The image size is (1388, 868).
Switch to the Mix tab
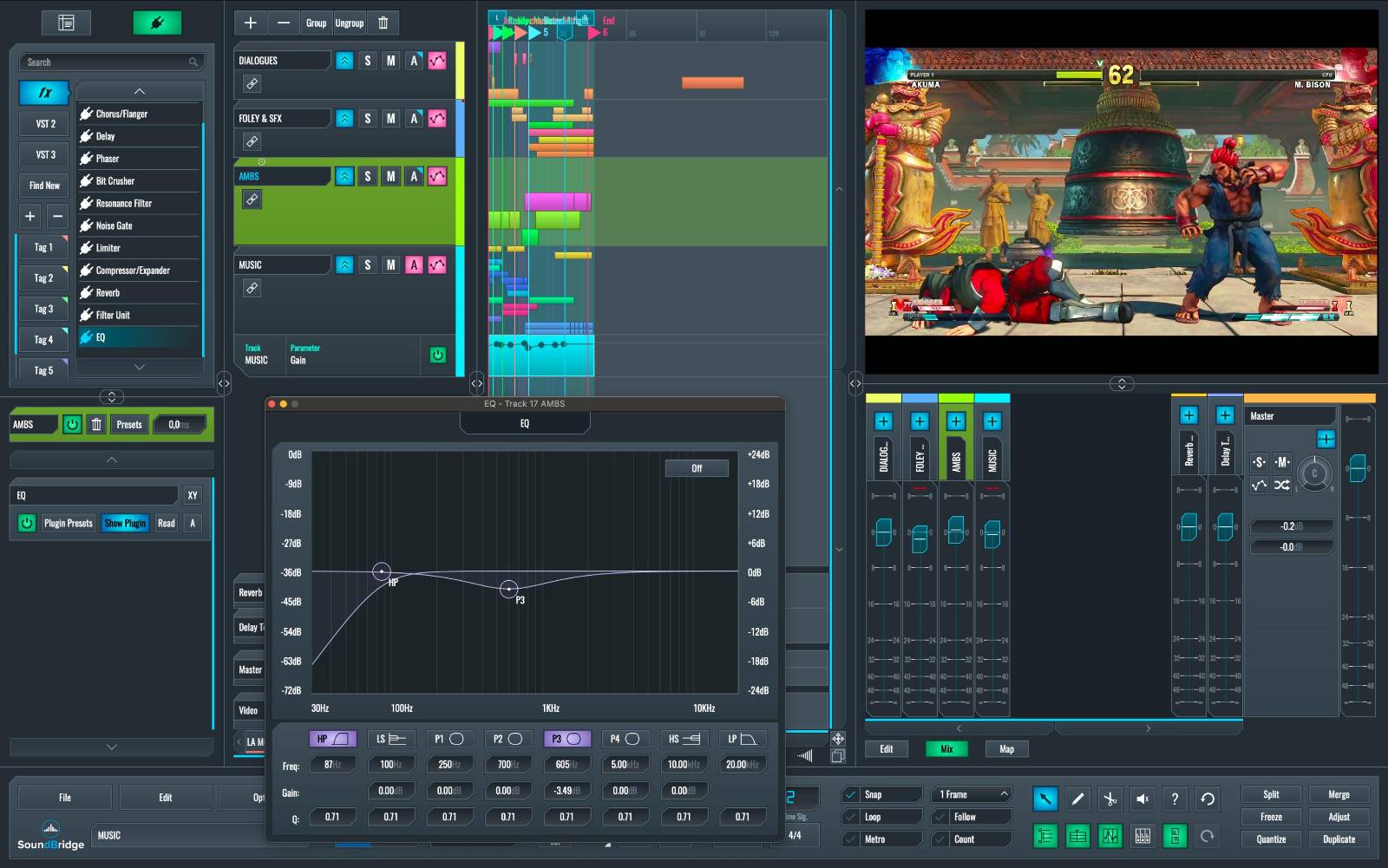pyautogui.click(x=946, y=749)
